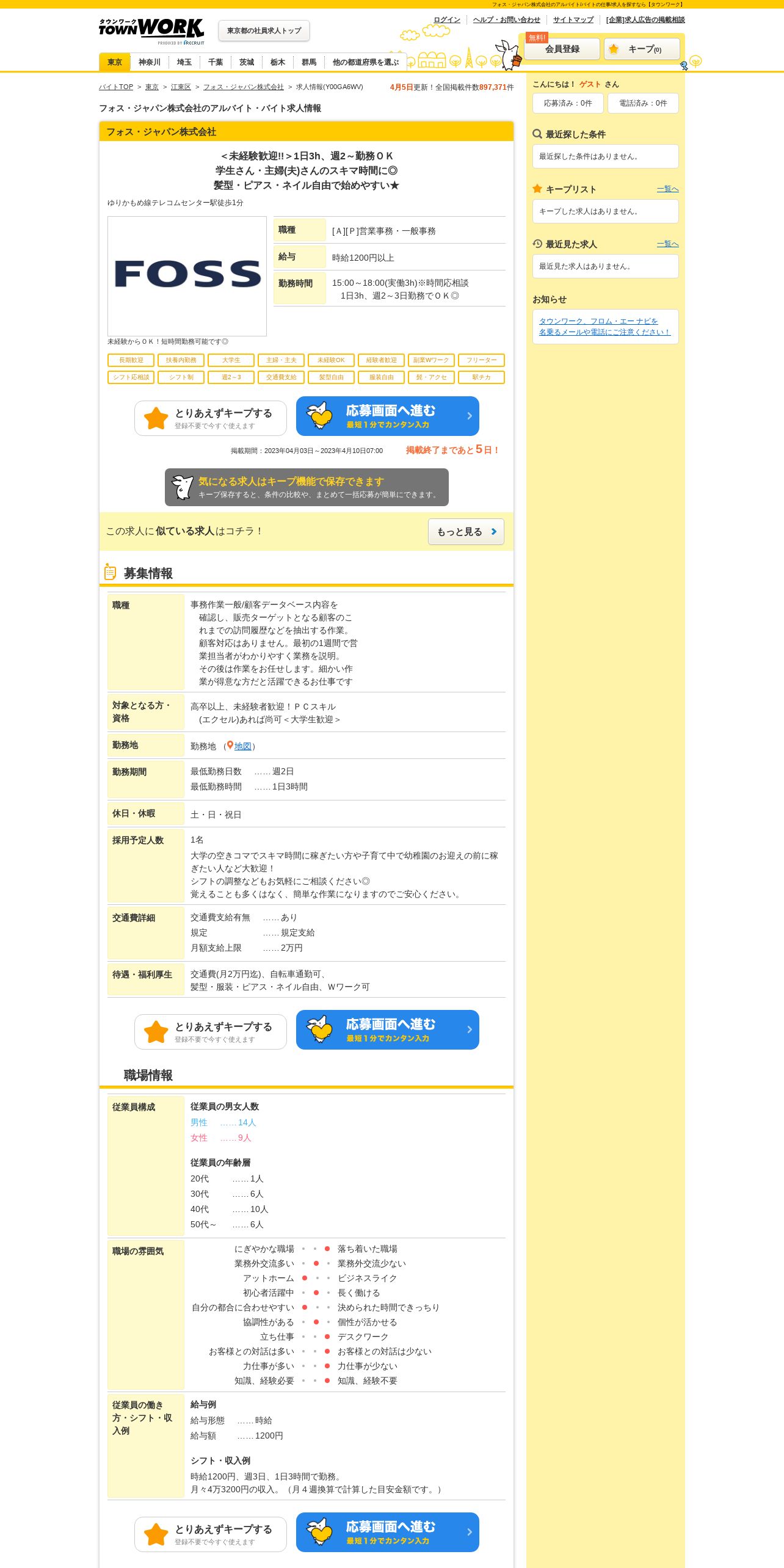The height and width of the screenshot is (1568, 784).
Task: Click フォス・ジャパン株式会社 breadcrumb link
Action: click(x=244, y=87)
